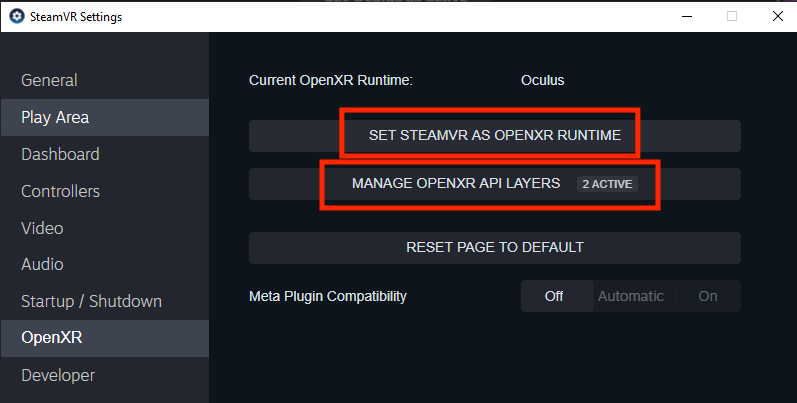The height and width of the screenshot is (403, 797).
Task: Open the General settings tab
Action: click(x=104, y=80)
